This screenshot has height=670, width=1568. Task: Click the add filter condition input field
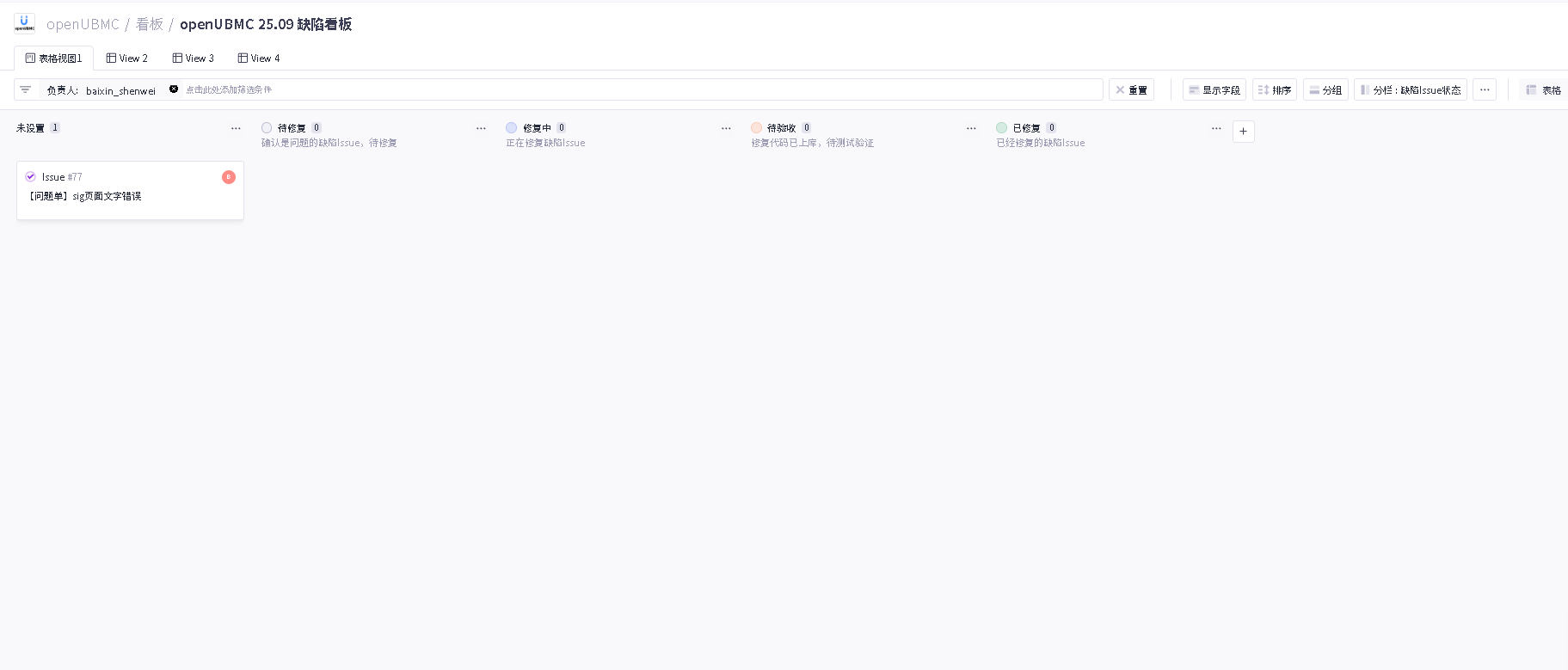(x=602, y=89)
